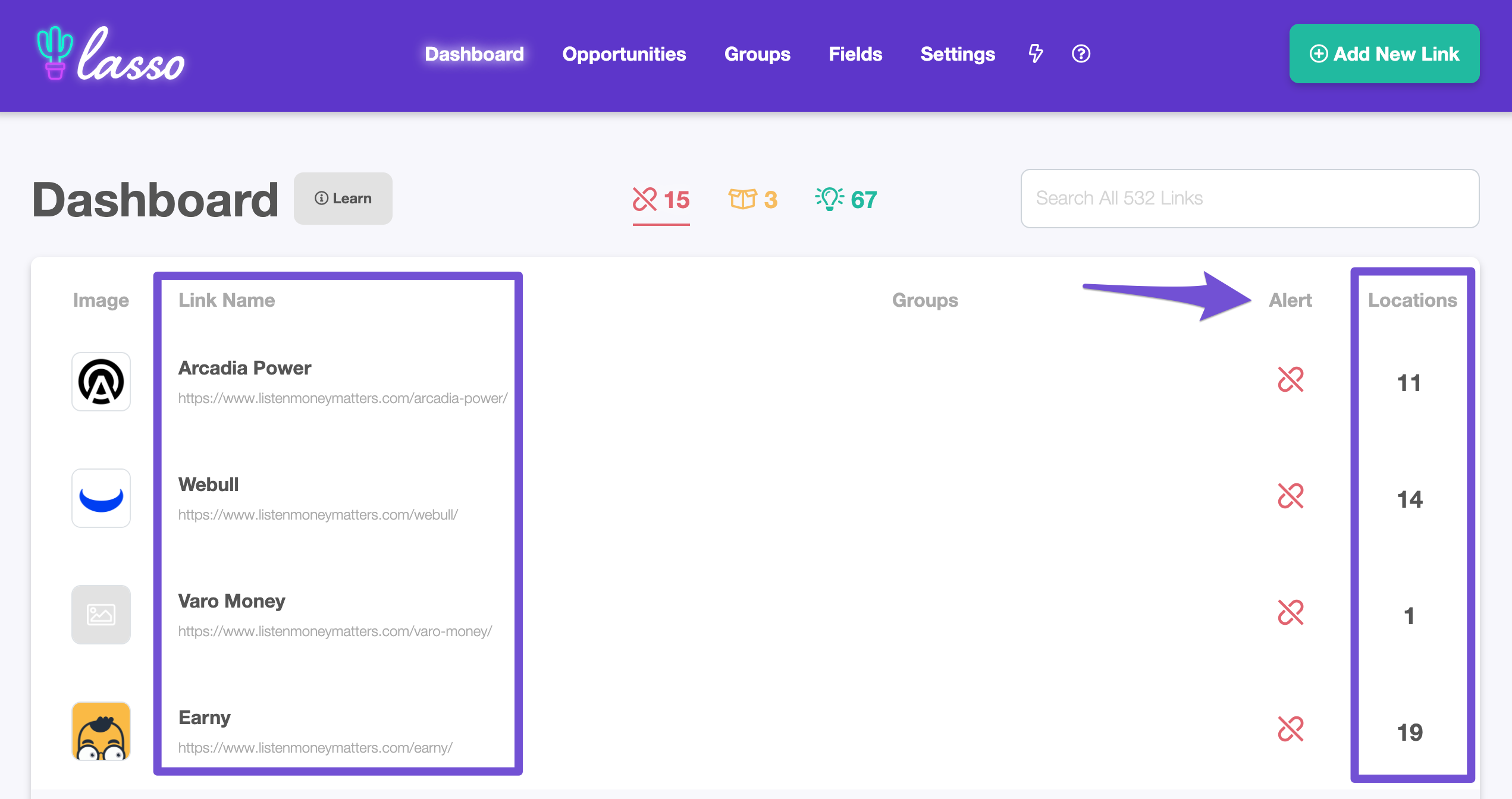Click the broken link alert for Webull
This screenshot has height=799, width=1512.
pyautogui.click(x=1290, y=496)
